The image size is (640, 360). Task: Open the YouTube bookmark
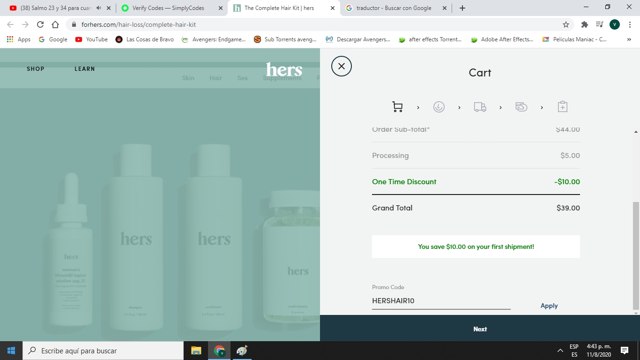pyautogui.click(x=91, y=39)
